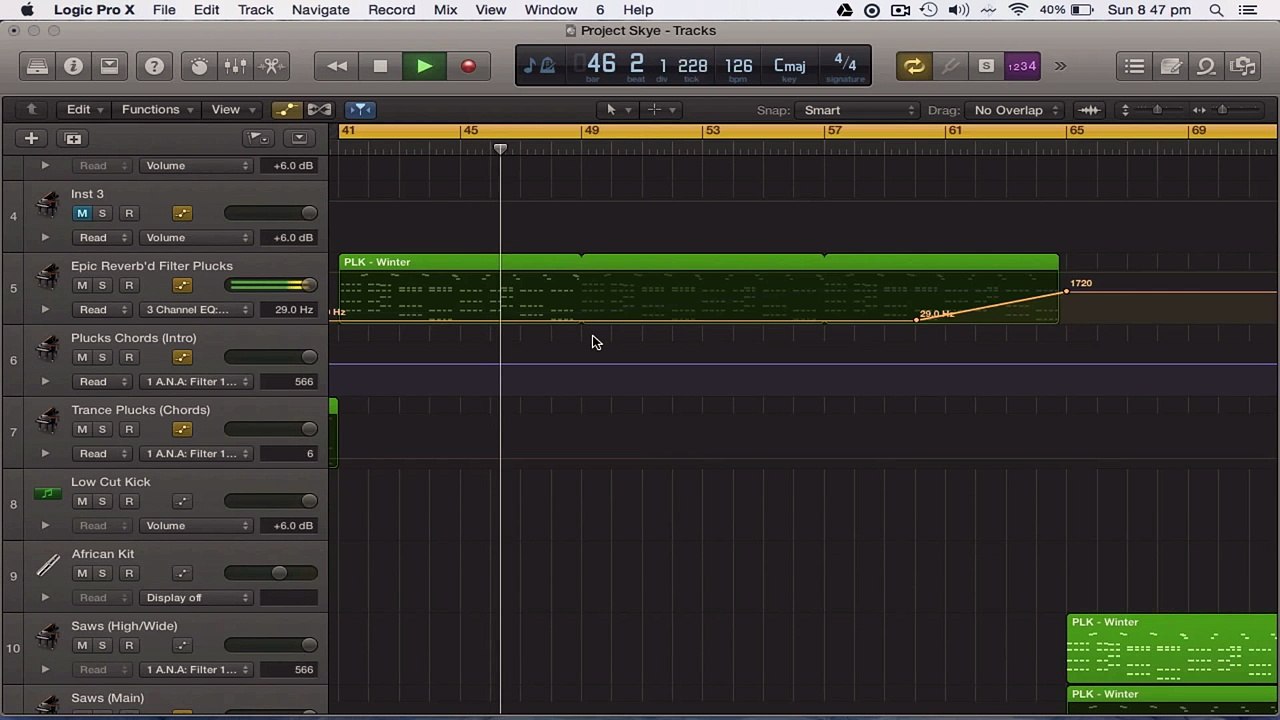Click the African Kit drumstick icon
The width and height of the screenshot is (1280, 720).
tap(47, 566)
